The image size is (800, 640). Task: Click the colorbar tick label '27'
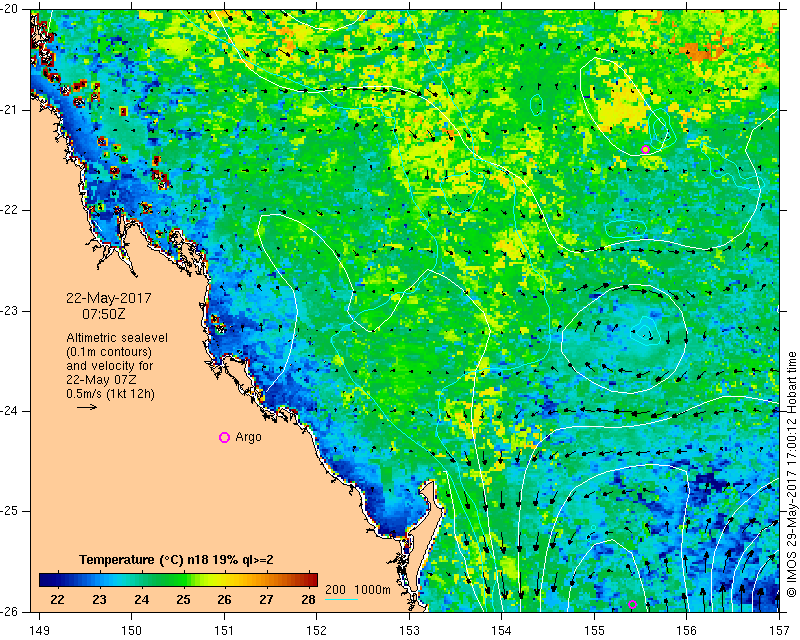(x=266, y=599)
